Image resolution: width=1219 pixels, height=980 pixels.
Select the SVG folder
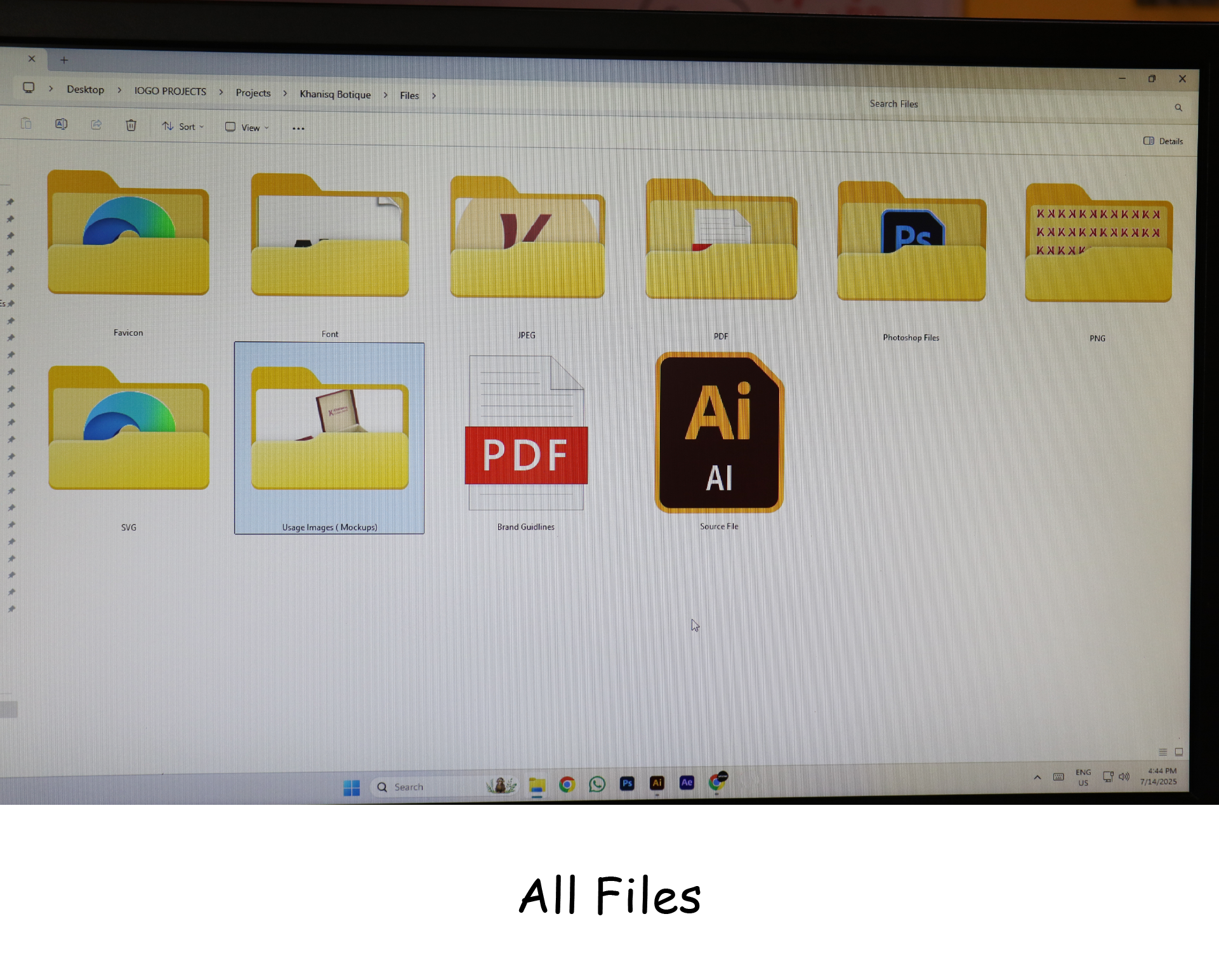[129, 427]
